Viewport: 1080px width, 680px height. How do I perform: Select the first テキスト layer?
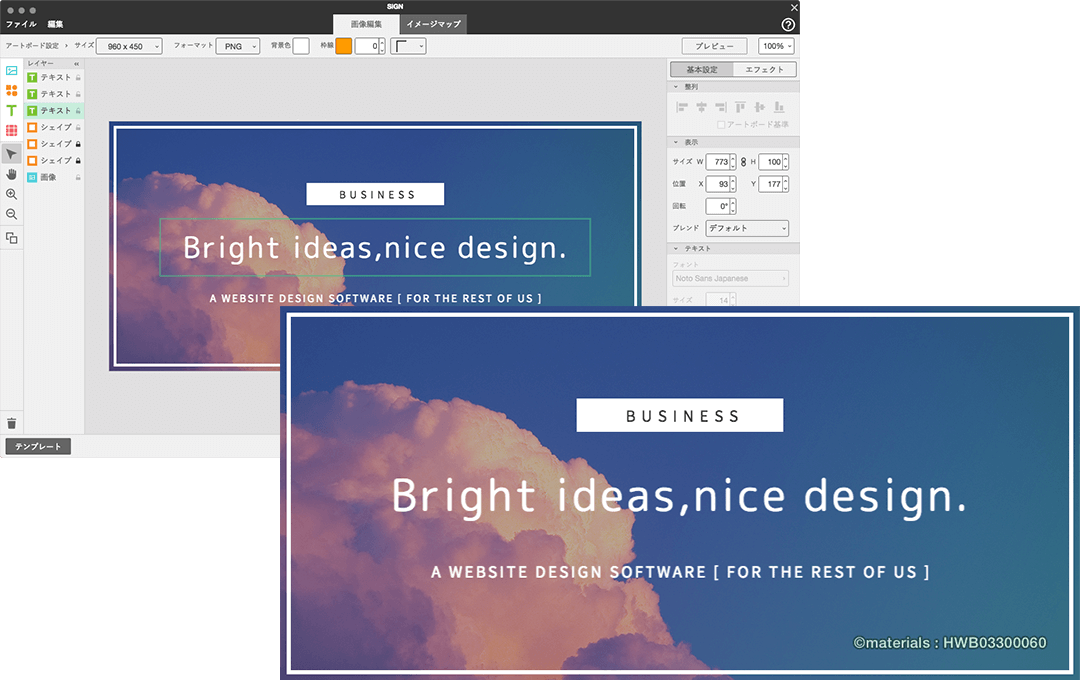tap(54, 77)
